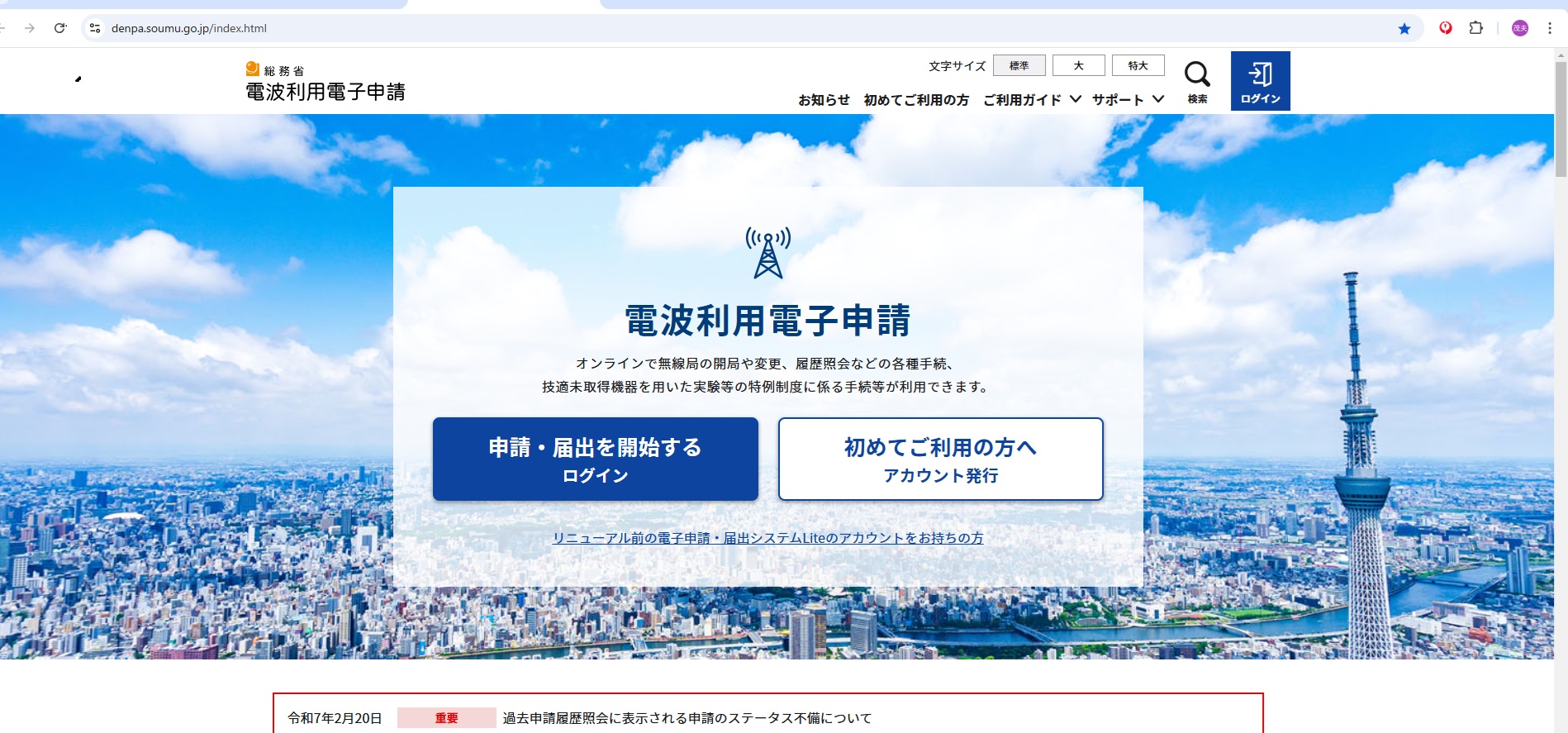1568x733 pixels.
Task: Expand the ご利用ガイド dropdown chevron
Action: coord(1076,99)
